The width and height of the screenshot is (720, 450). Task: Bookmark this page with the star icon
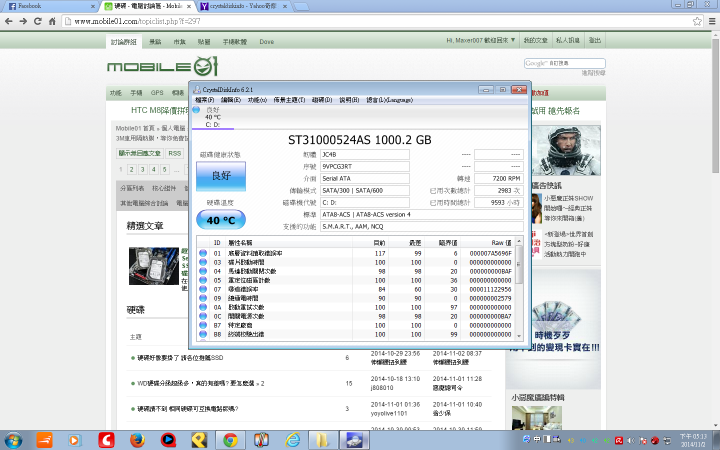pos(697,21)
